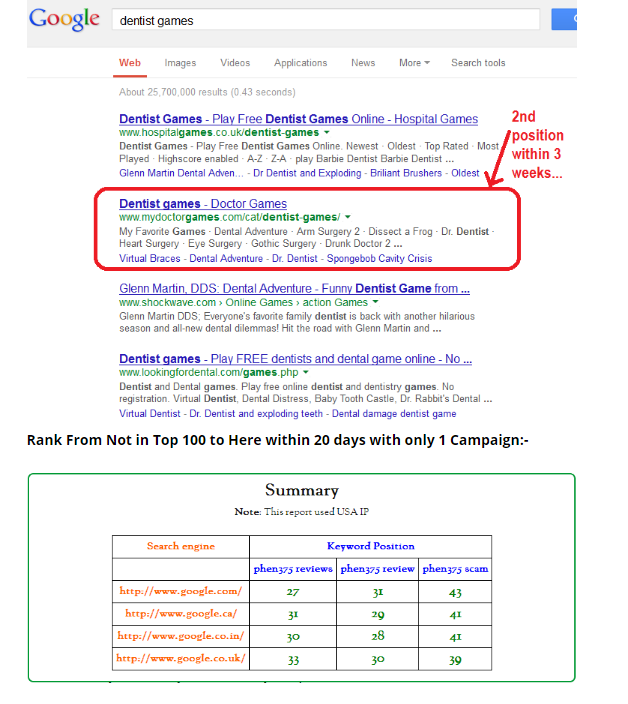Open 'Dental Adventure' sitelink under Doctor Games
Image resolution: width=628 pixels, height=704 pixels.
point(226,259)
